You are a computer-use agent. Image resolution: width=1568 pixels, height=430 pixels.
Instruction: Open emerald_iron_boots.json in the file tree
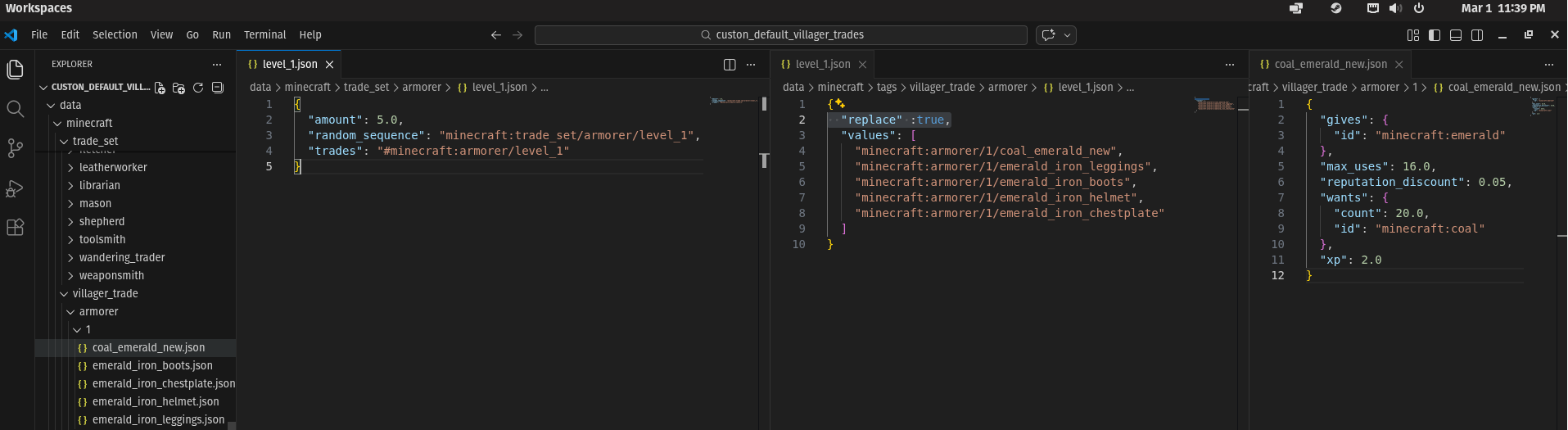[x=152, y=366]
